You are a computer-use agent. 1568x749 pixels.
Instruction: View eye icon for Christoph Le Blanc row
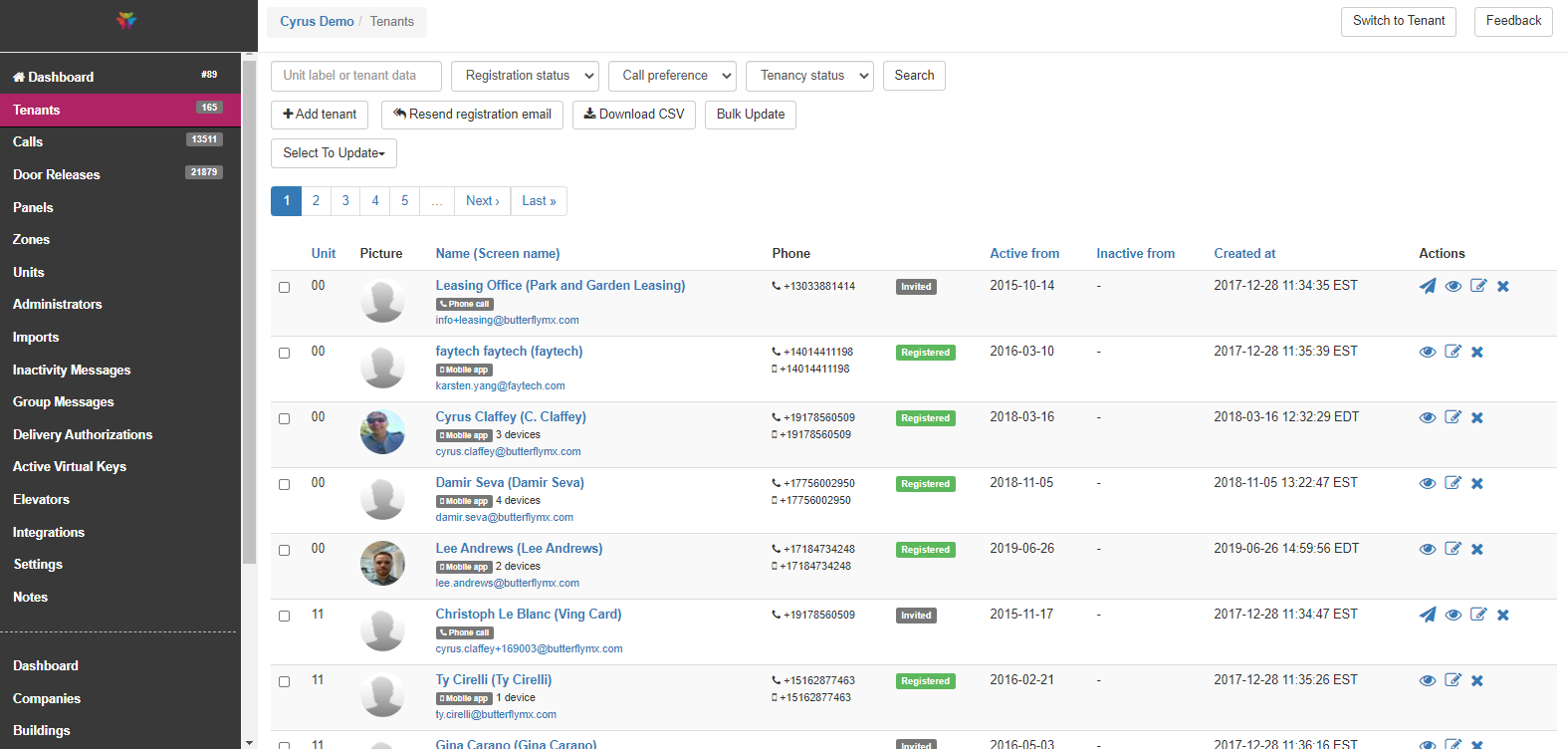point(1454,616)
